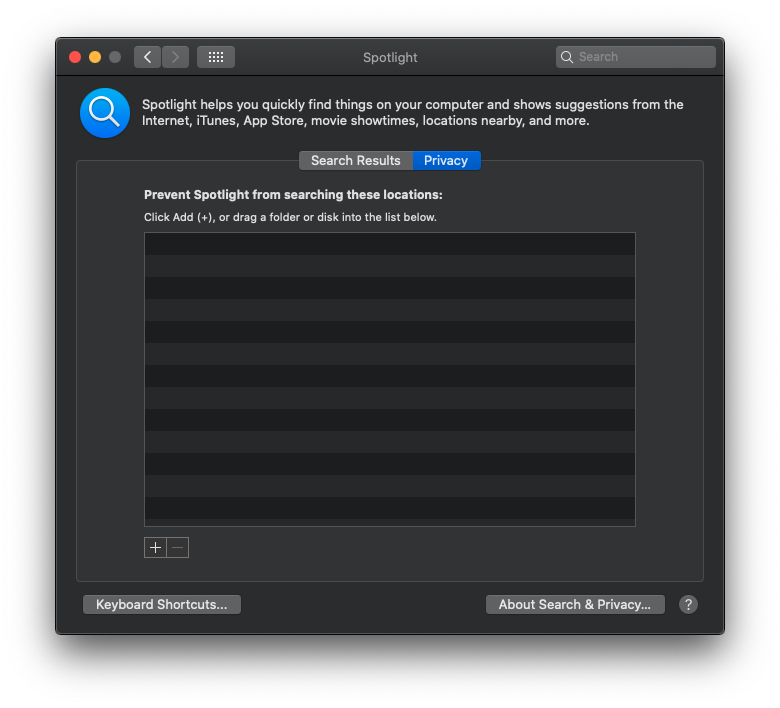Add a location with the plus button
This screenshot has width=780, height=708.
[x=155, y=548]
